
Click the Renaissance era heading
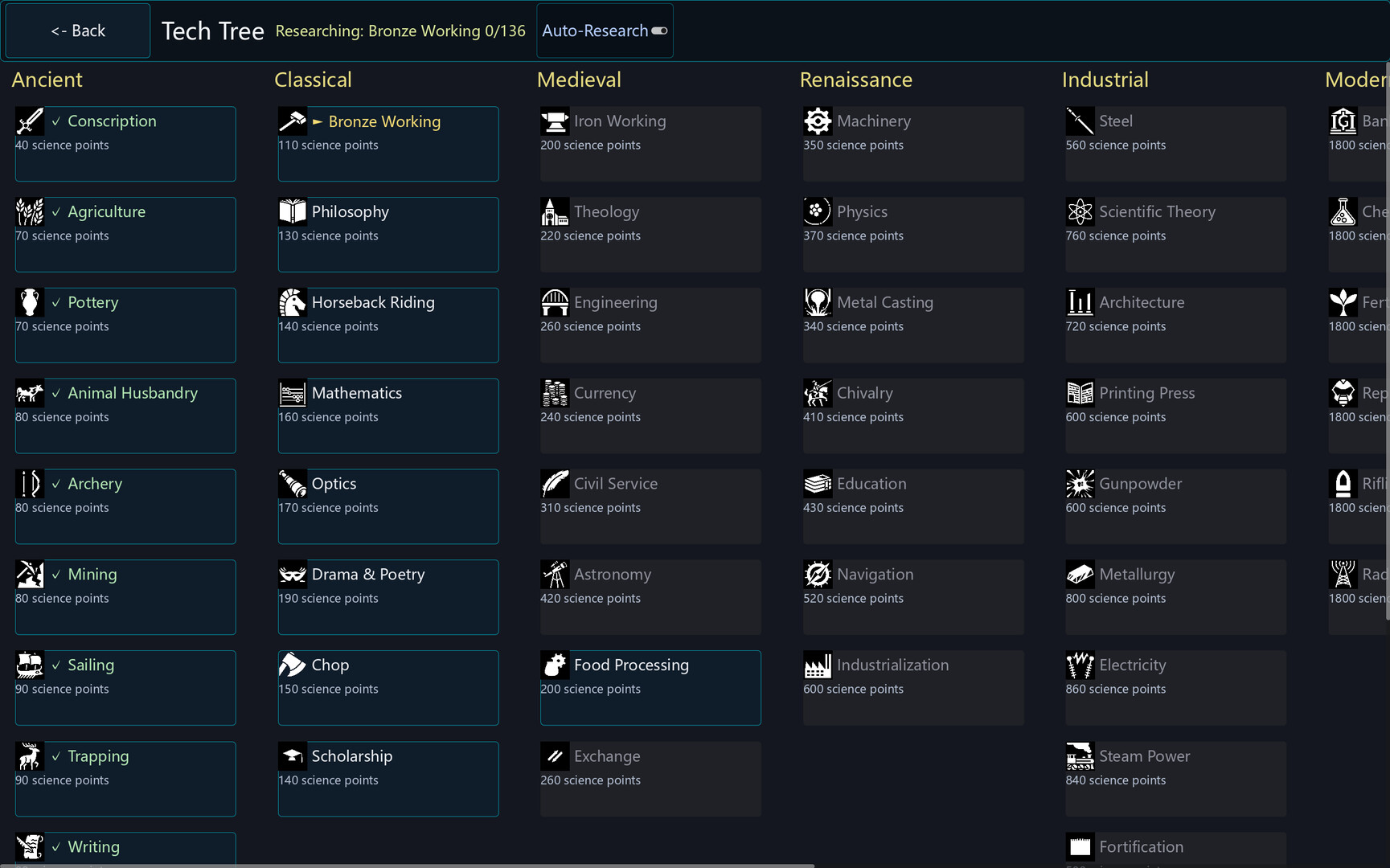(855, 80)
